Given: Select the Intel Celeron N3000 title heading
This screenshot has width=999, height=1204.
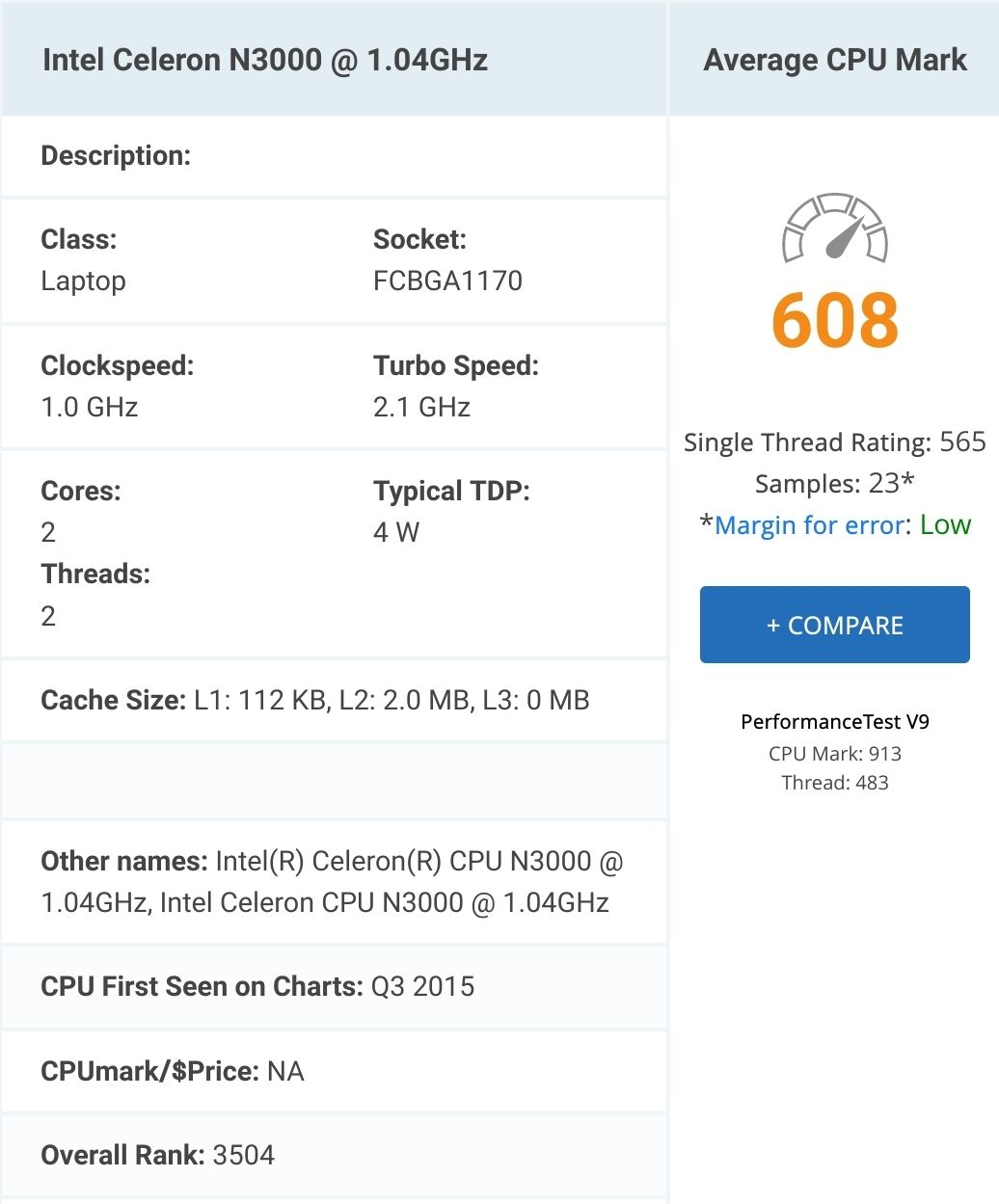Looking at the screenshot, I should (265, 60).
